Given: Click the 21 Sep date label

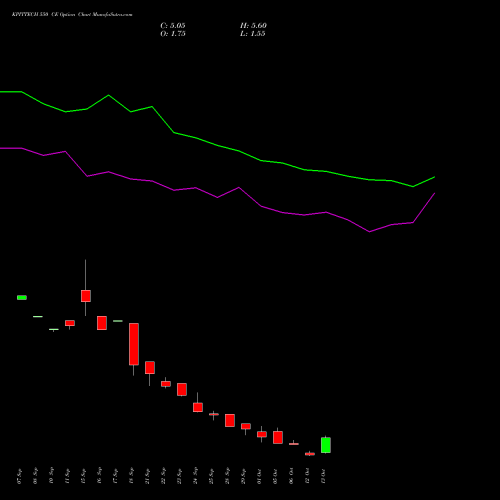Looking at the screenshot, I should point(147,476).
